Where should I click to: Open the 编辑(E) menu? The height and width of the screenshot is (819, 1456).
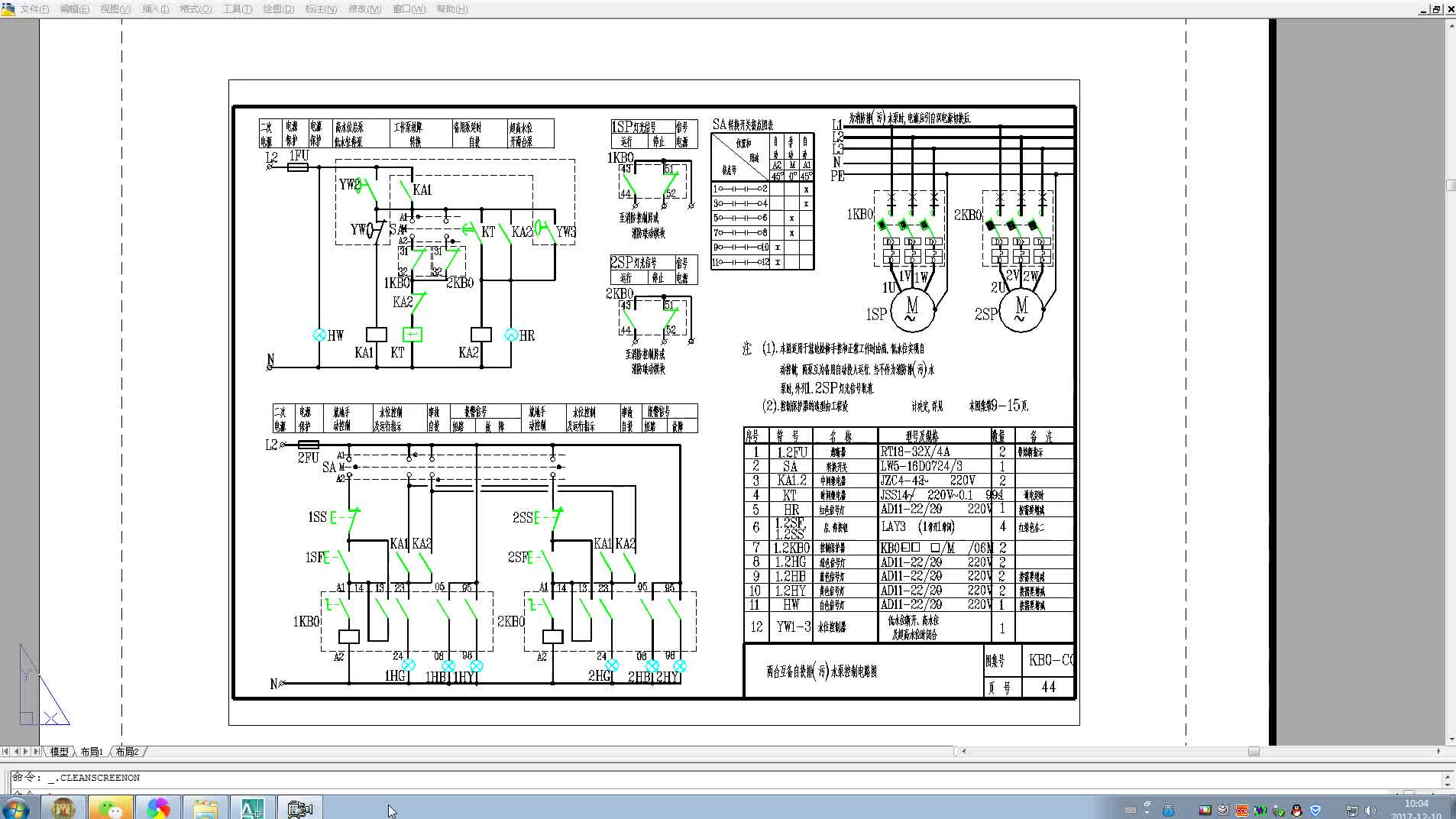click(x=74, y=9)
